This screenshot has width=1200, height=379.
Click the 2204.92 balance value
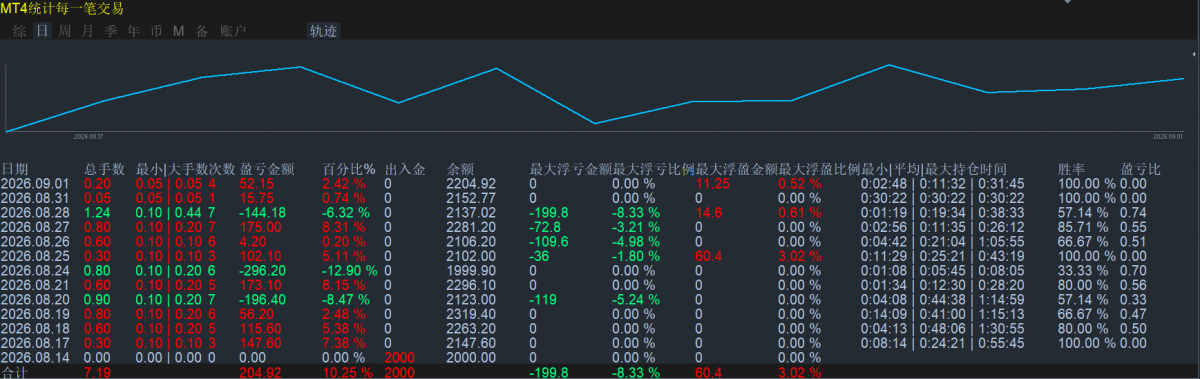tap(471, 184)
